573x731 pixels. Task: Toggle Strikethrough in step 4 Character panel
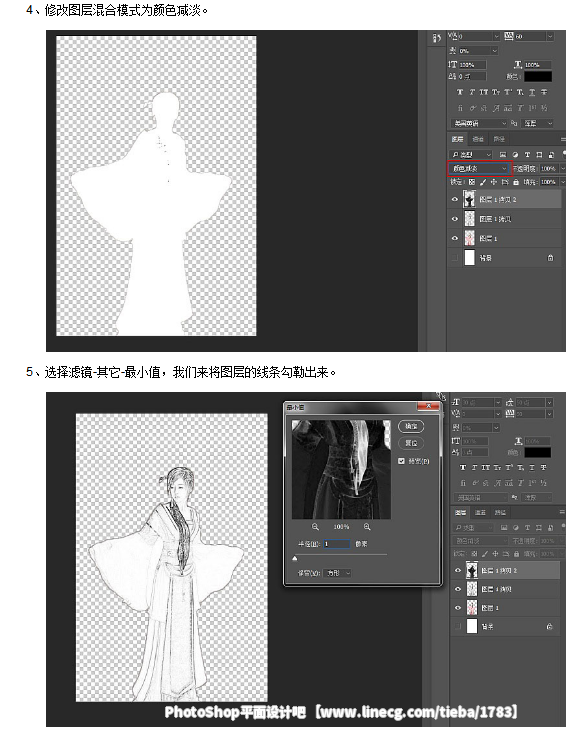coord(544,92)
